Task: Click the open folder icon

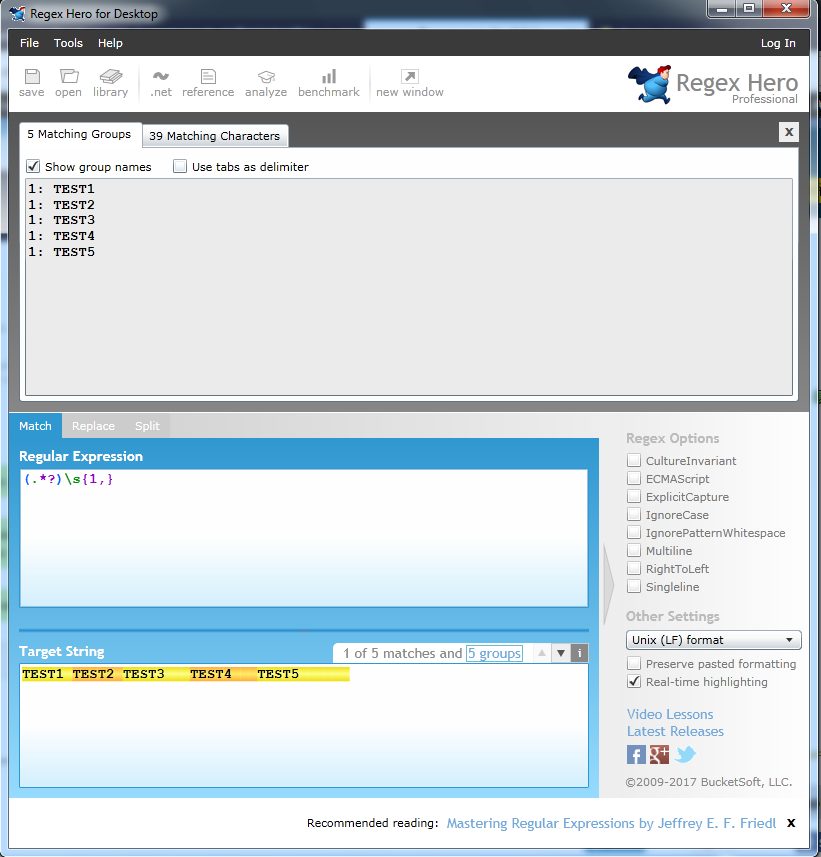Action: [x=68, y=83]
